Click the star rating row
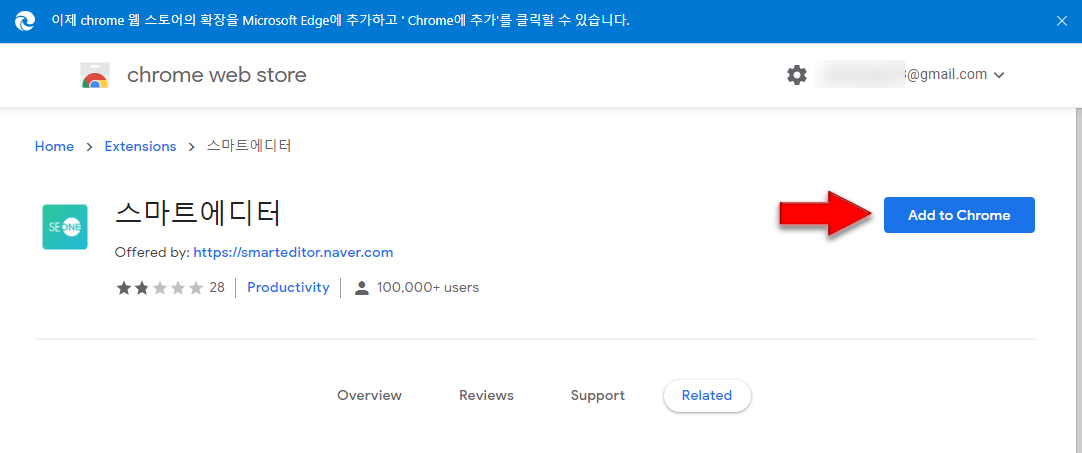 (160, 287)
